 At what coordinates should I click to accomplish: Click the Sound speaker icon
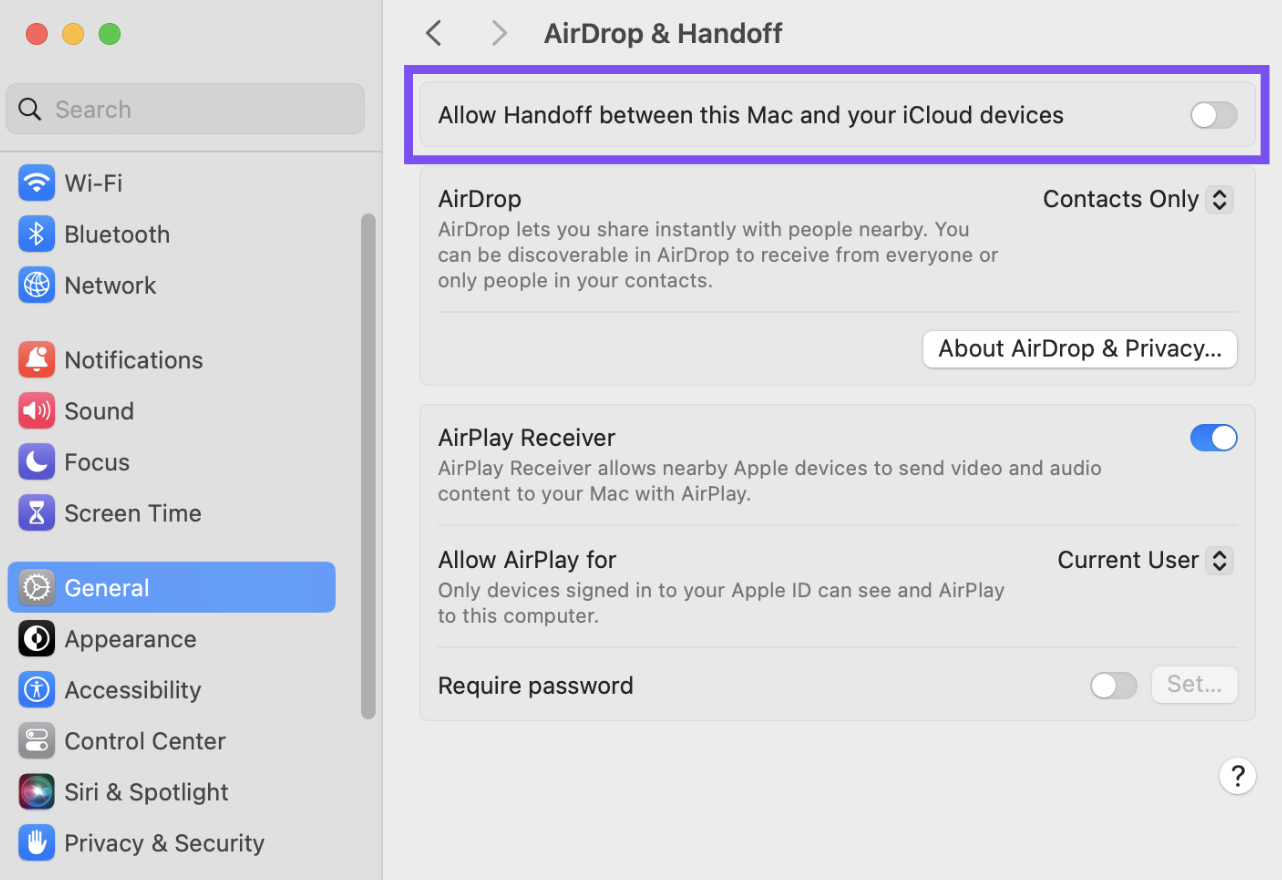[x=37, y=411]
